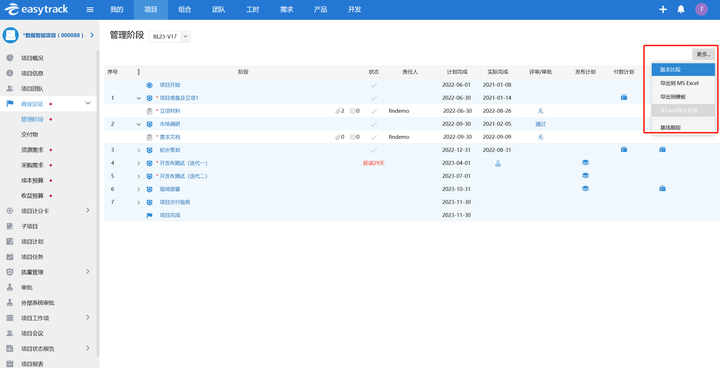Viewport: 720px width, 368px height.
Task: Choose 版本比较 from the 更多 menu
Action: click(x=683, y=70)
